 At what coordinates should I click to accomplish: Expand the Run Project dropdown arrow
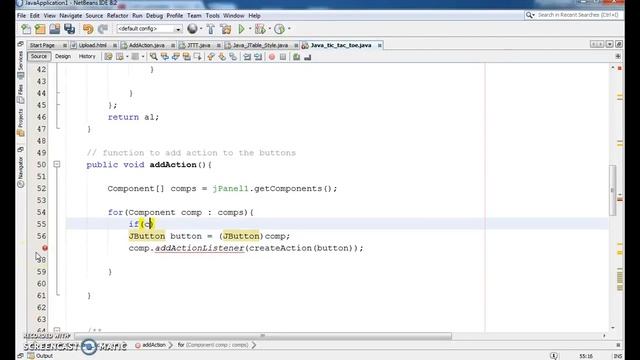(x=250, y=29)
